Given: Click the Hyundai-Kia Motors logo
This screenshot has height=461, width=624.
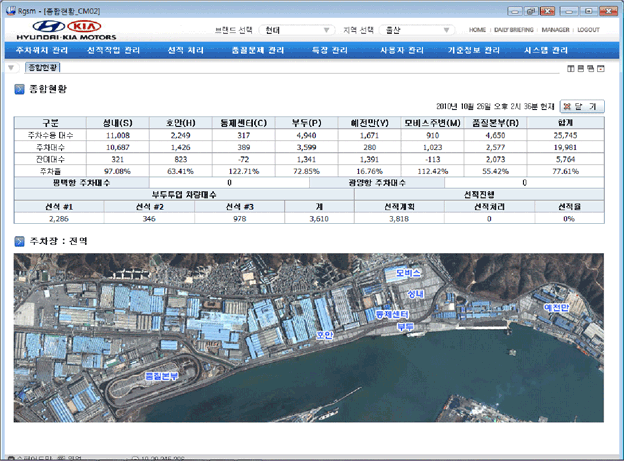Looking at the screenshot, I should (x=66, y=29).
